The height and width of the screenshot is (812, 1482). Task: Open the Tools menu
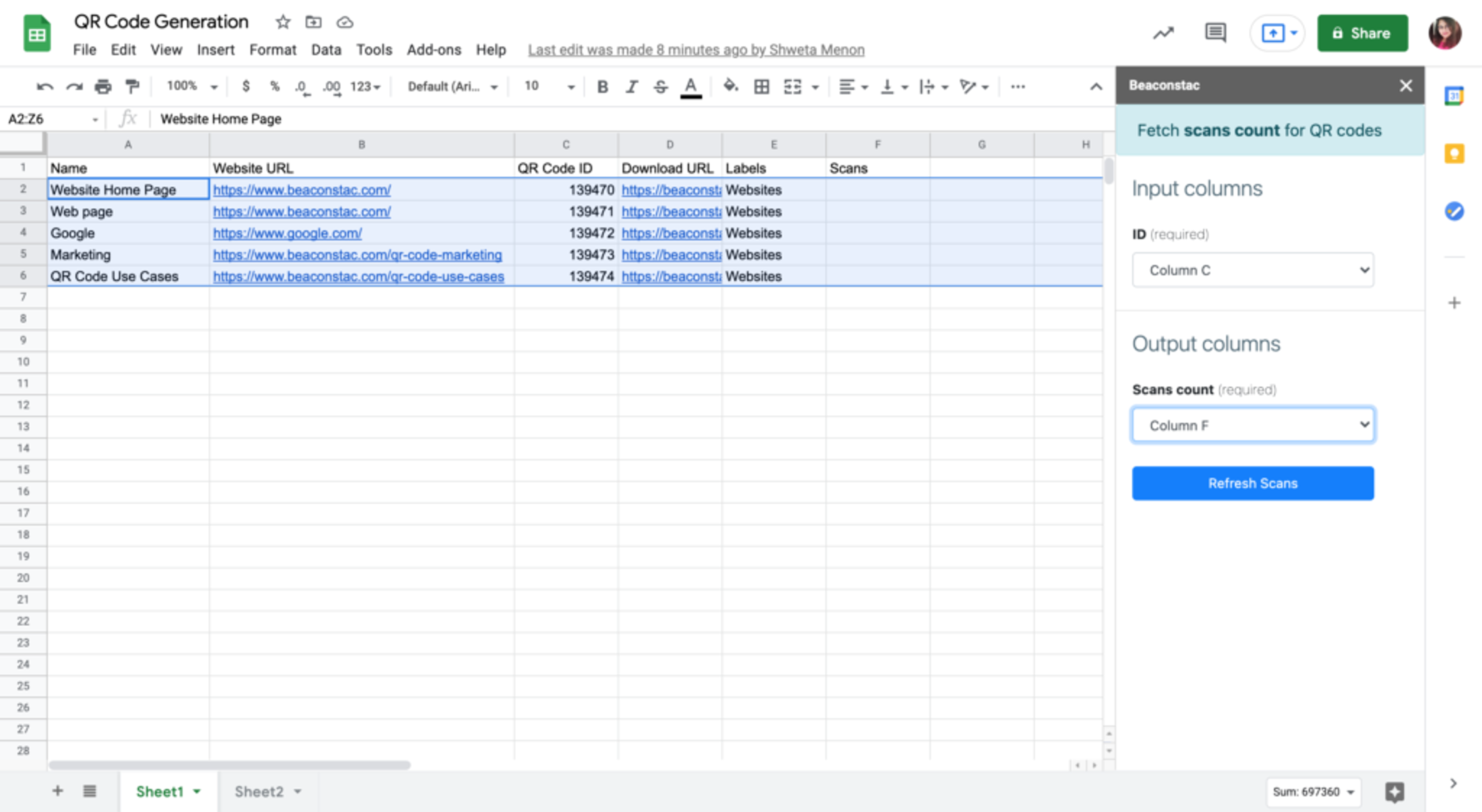click(374, 50)
